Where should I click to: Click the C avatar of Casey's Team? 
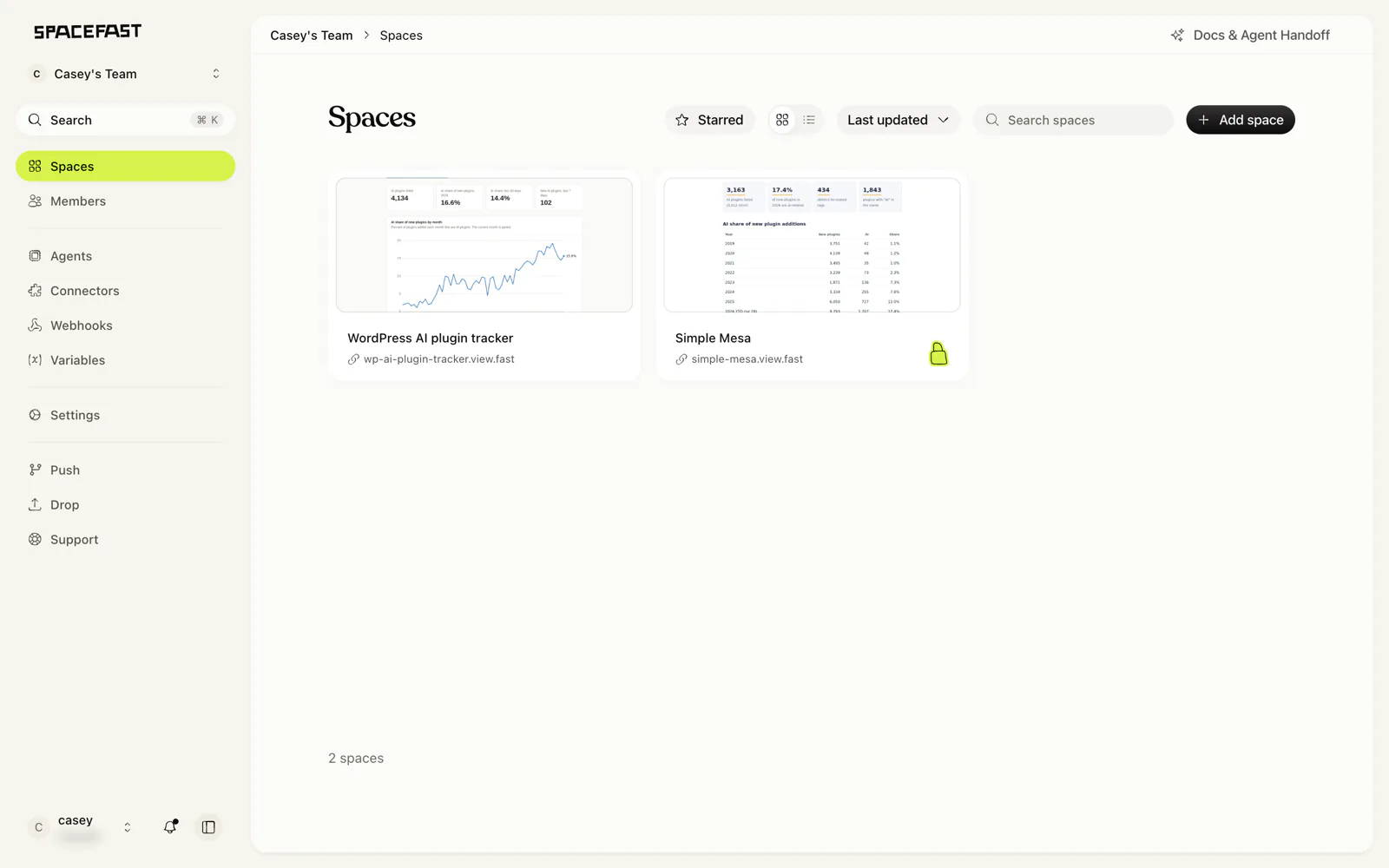36,74
